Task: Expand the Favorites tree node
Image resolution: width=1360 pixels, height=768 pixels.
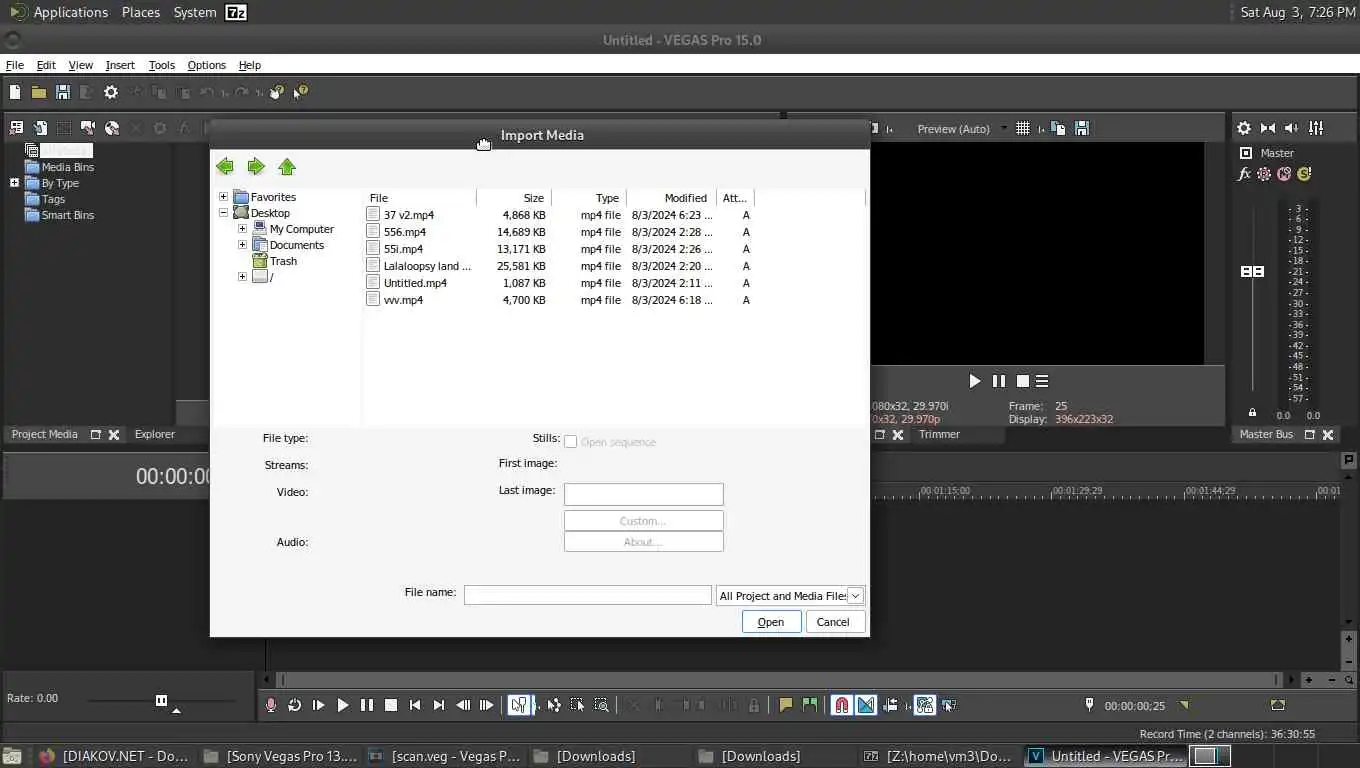Action: pos(223,197)
